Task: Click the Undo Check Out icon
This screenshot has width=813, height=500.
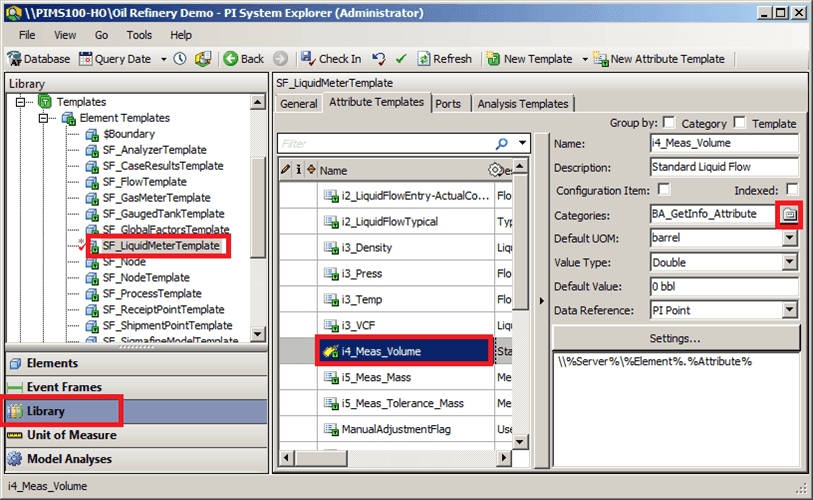Action: tap(379, 59)
